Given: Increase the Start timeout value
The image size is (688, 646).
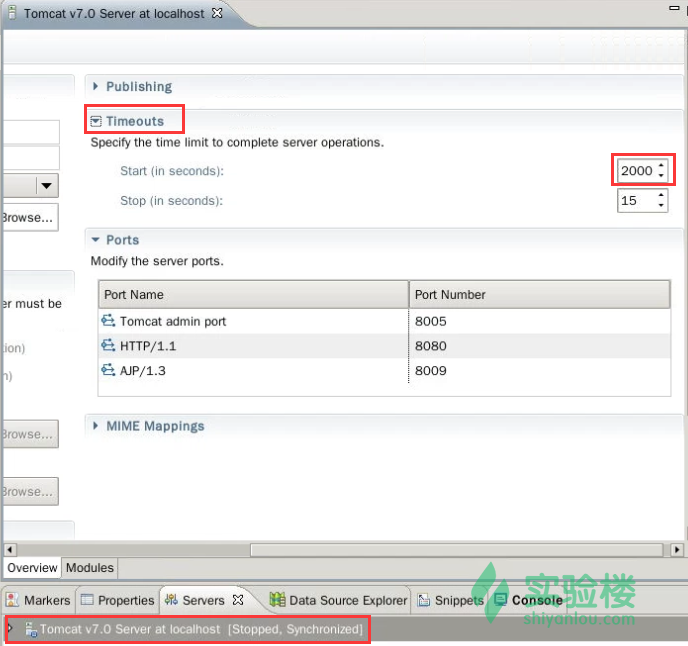Looking at the screenshot, I should pyautogui.click(x=661, y=165).
